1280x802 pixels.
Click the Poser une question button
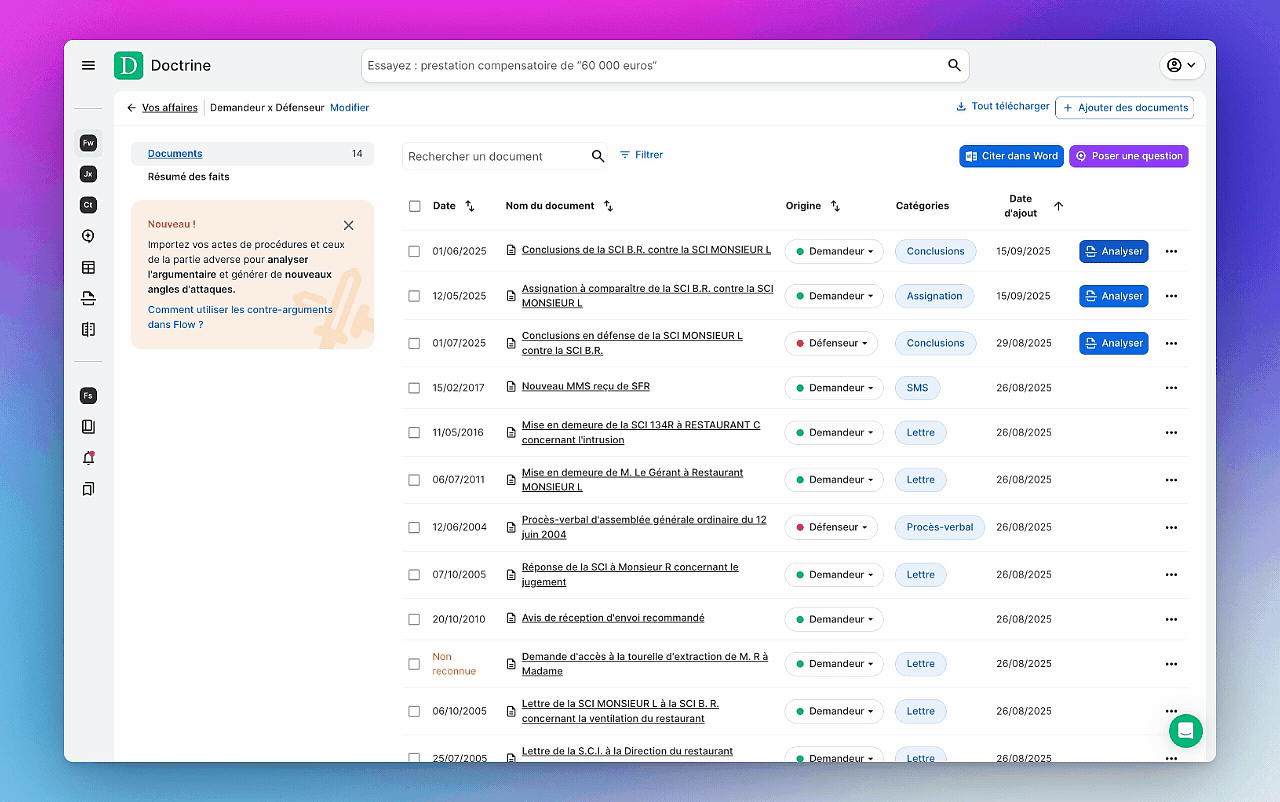(1128, 156)
